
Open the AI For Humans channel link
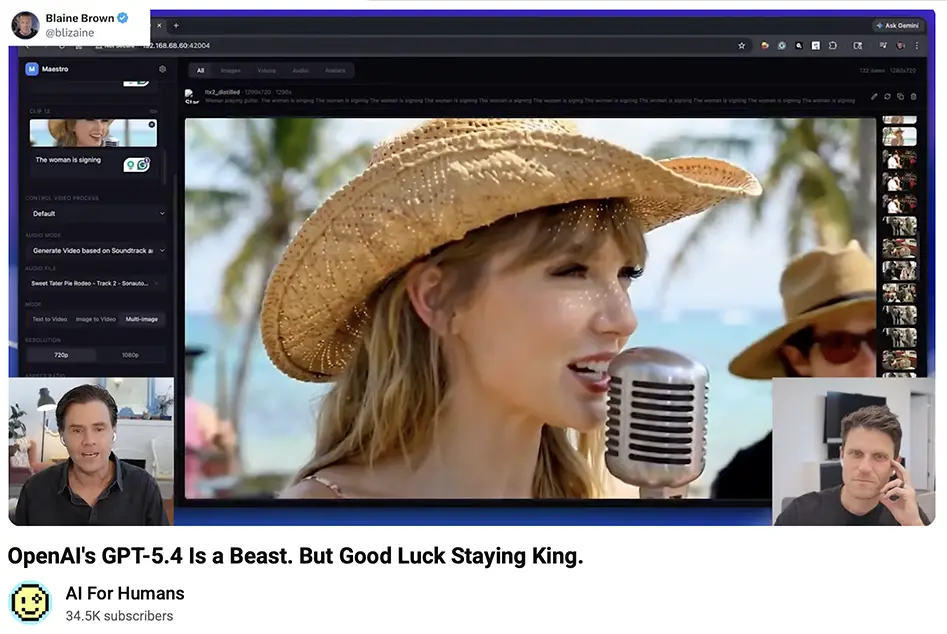125,593
